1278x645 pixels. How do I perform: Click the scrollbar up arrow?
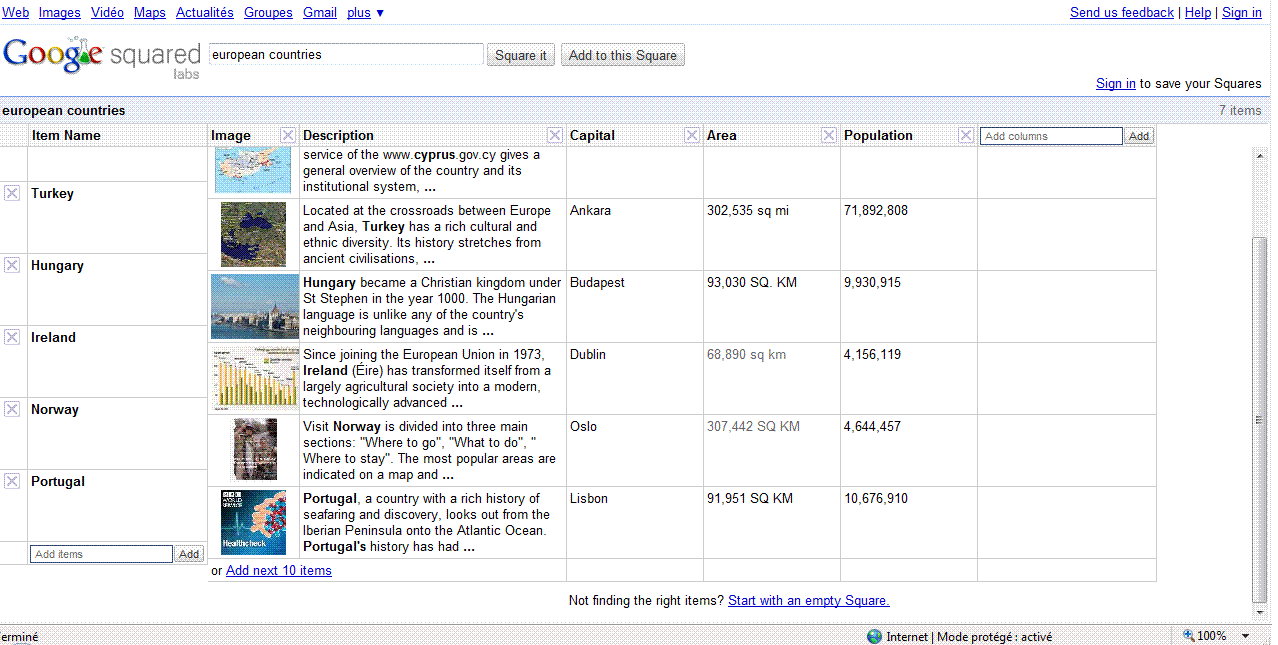(x=1260, y=156)
